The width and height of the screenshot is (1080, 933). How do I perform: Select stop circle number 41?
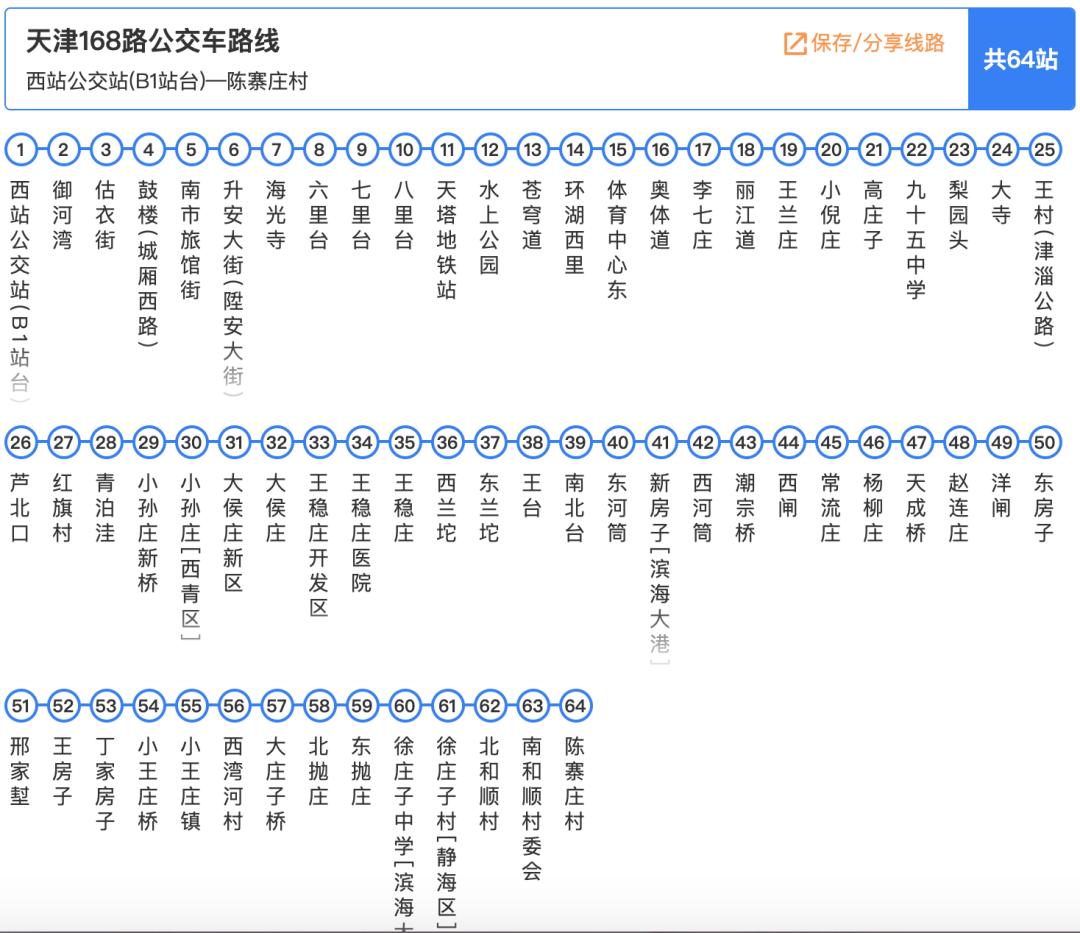tap(661, 442)
